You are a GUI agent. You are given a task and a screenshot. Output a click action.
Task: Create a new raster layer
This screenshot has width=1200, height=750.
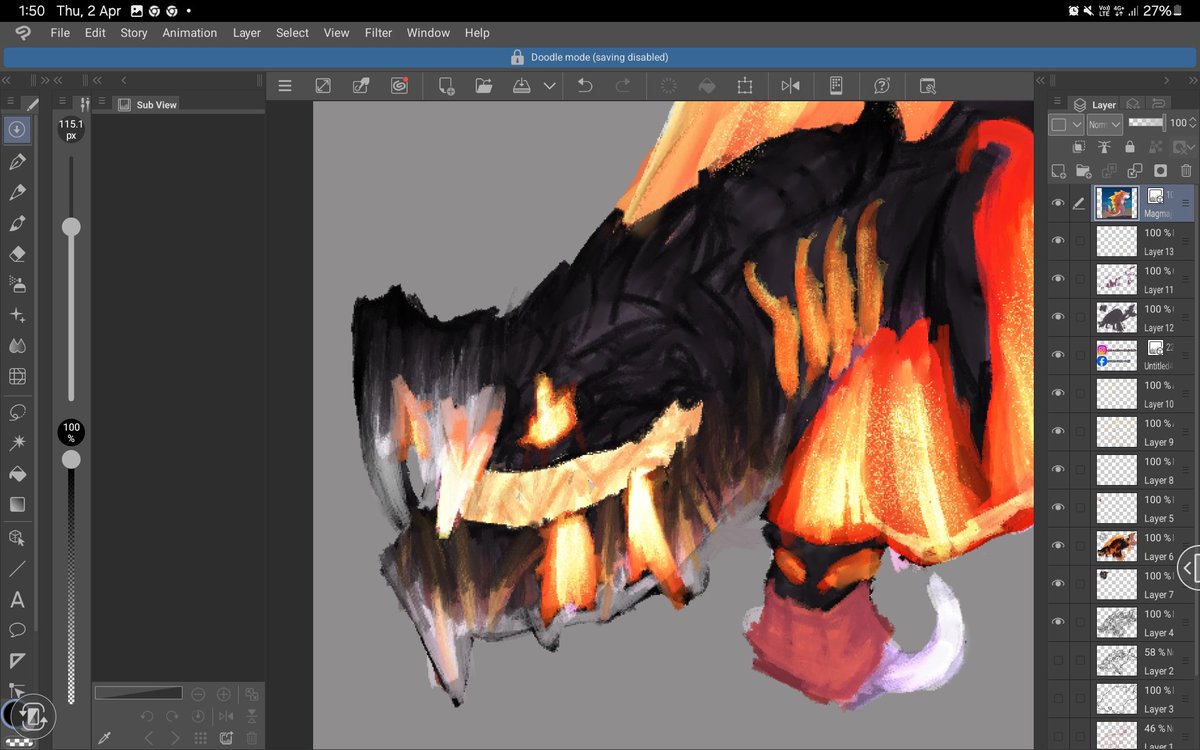click(1058, 170)
